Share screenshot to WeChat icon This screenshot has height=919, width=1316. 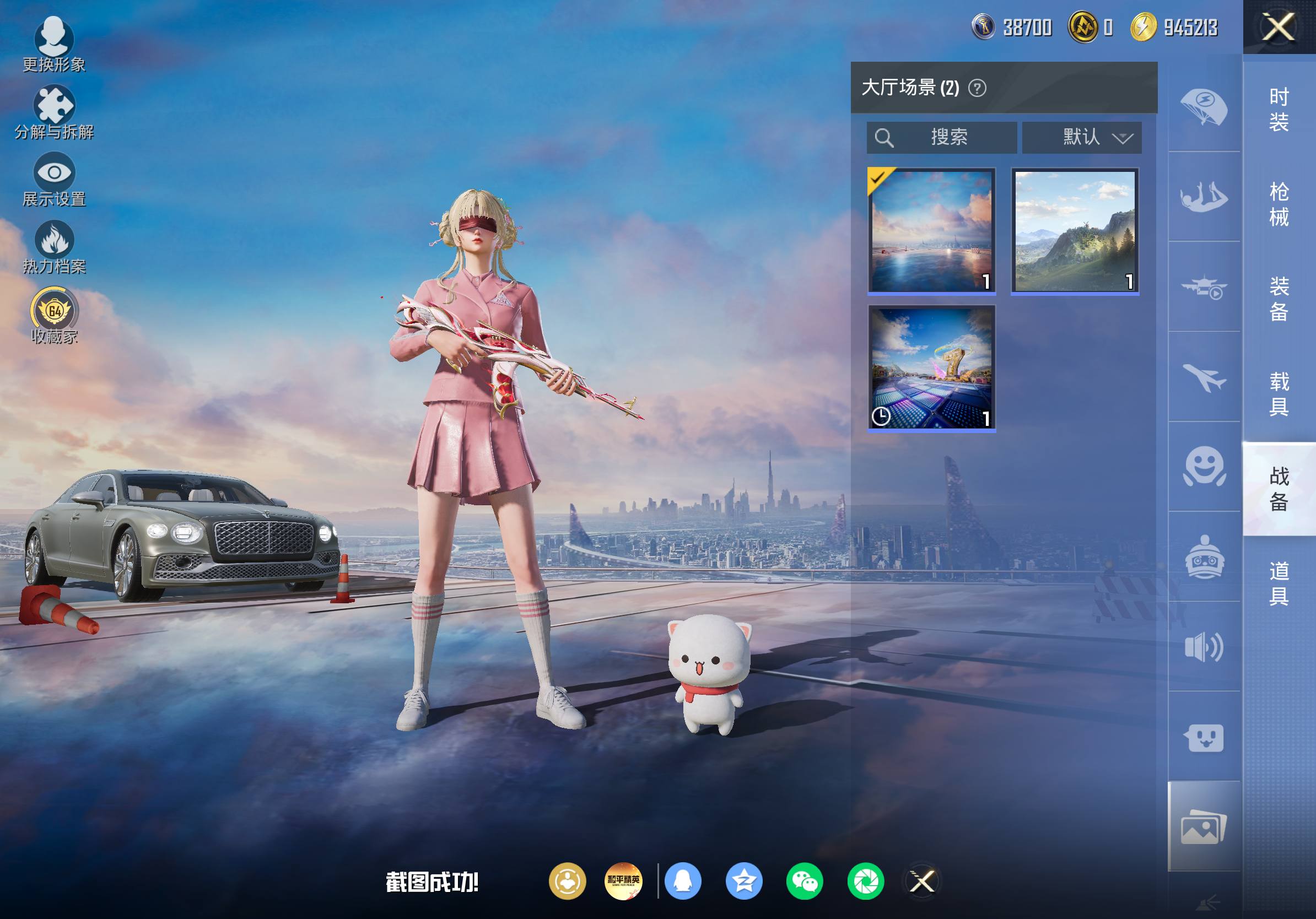(x=805, y=881)
